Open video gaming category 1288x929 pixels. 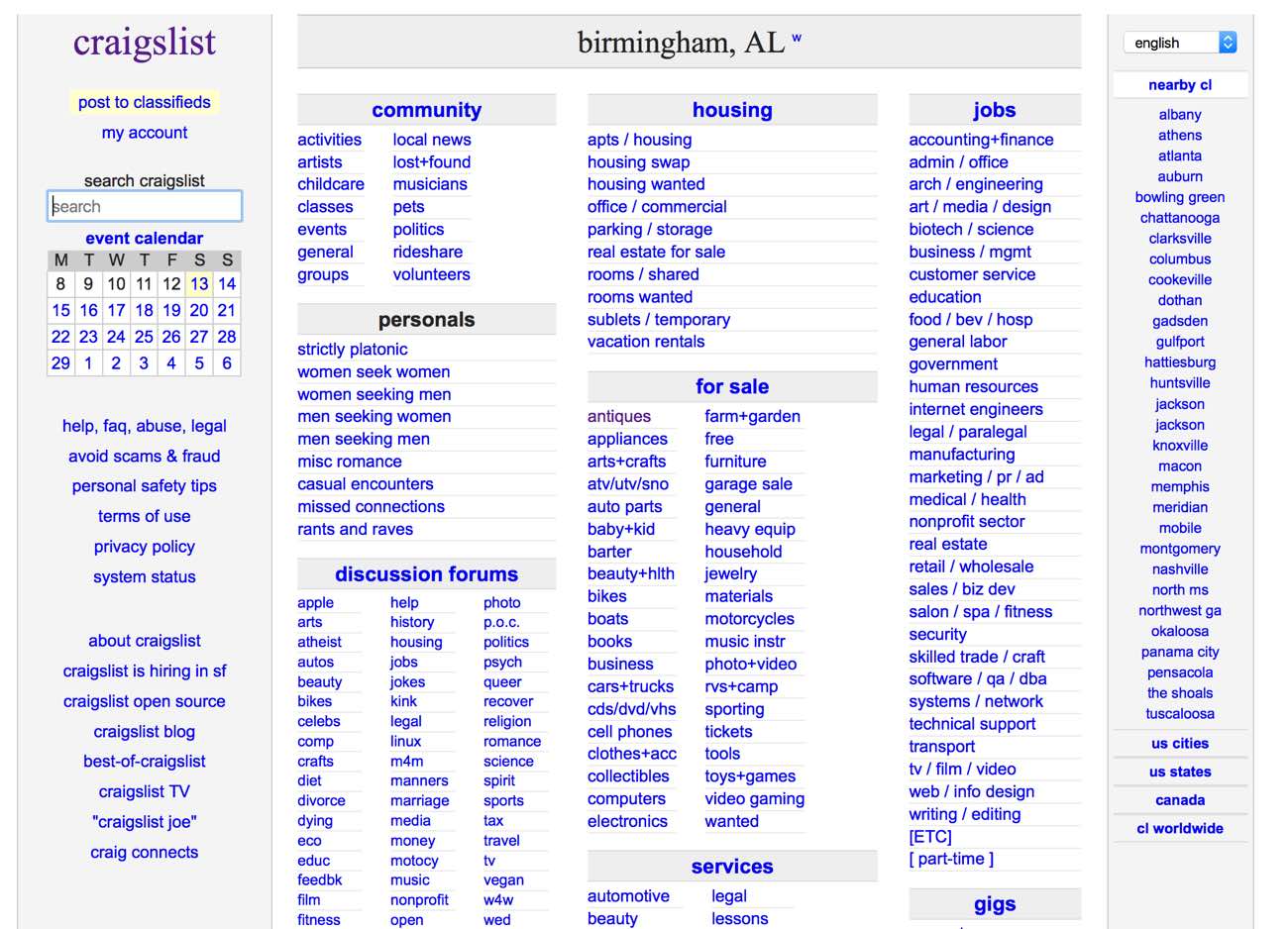coord(755,799)
